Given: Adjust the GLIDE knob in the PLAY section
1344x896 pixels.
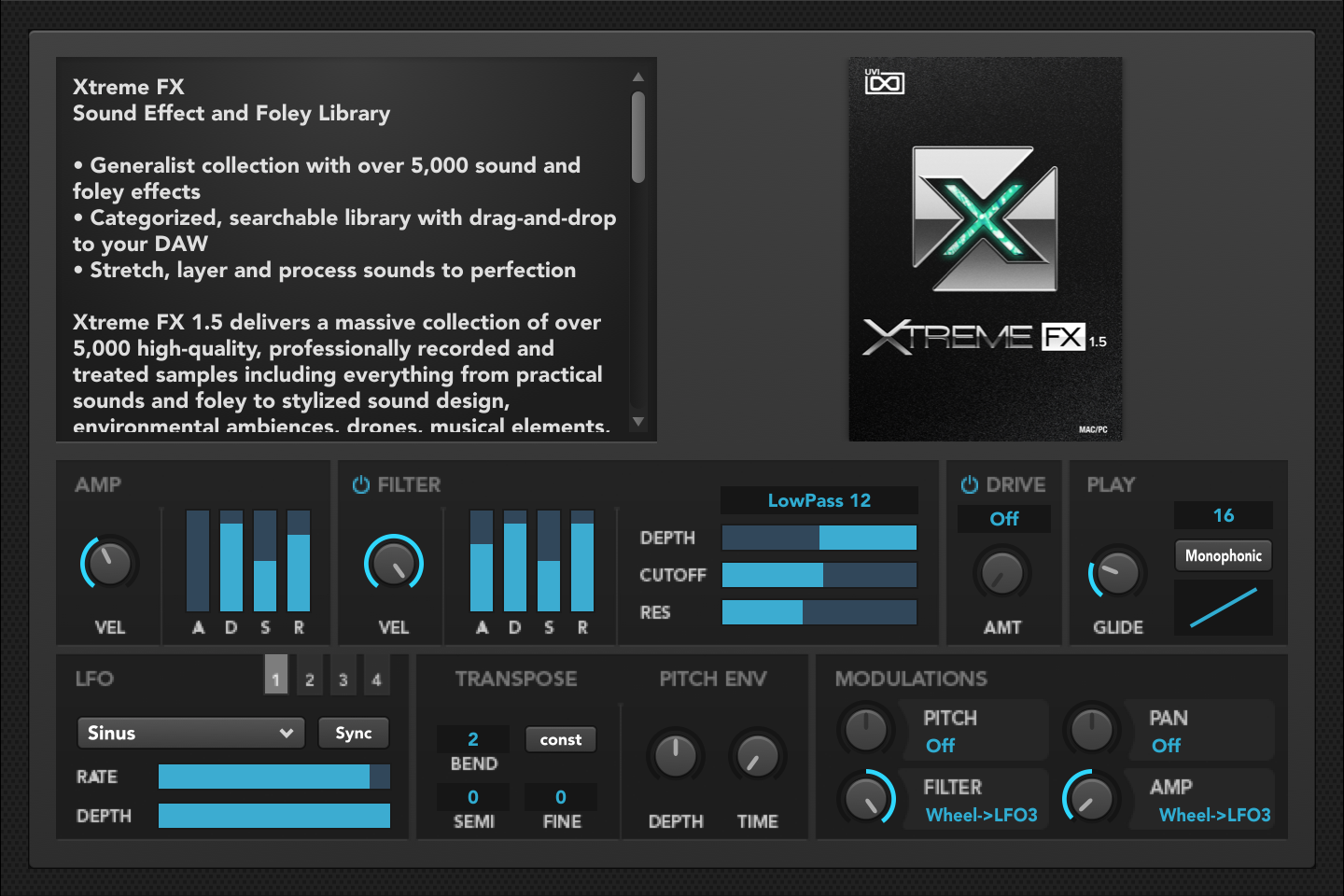Looking at the screenshot, I should [x=1116, y=574].
